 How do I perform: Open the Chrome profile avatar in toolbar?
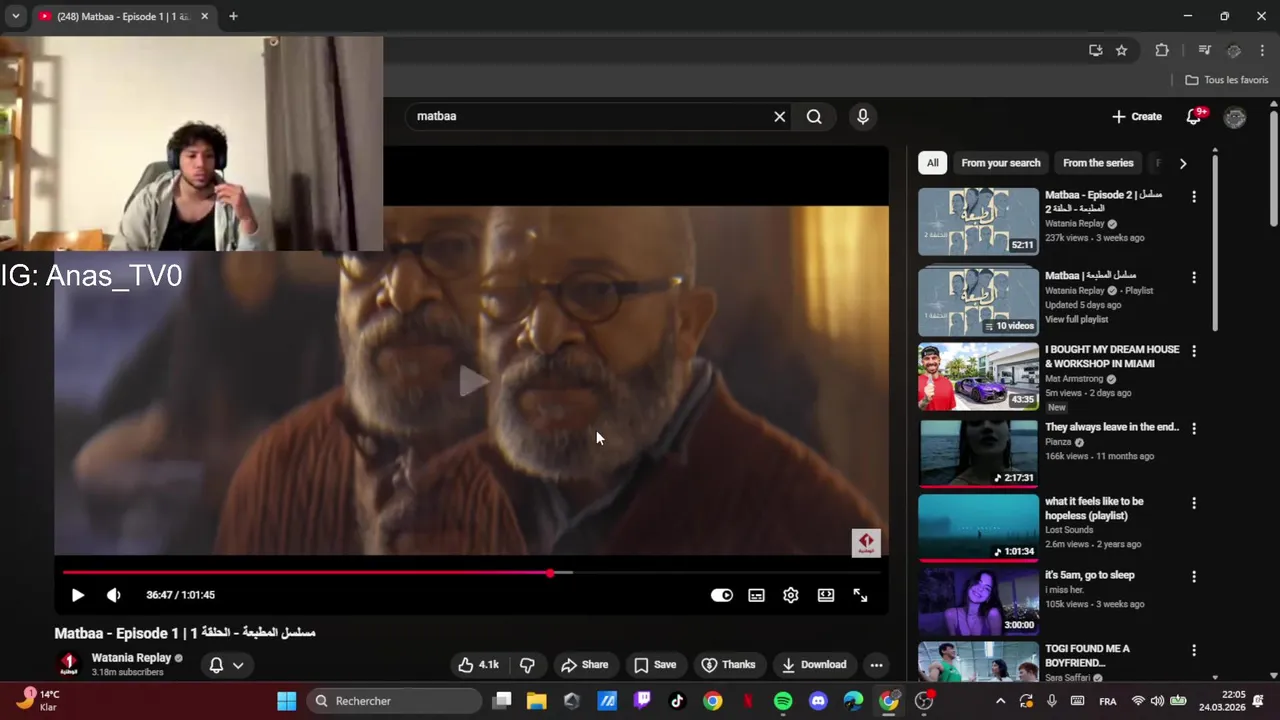[1234, 50]
